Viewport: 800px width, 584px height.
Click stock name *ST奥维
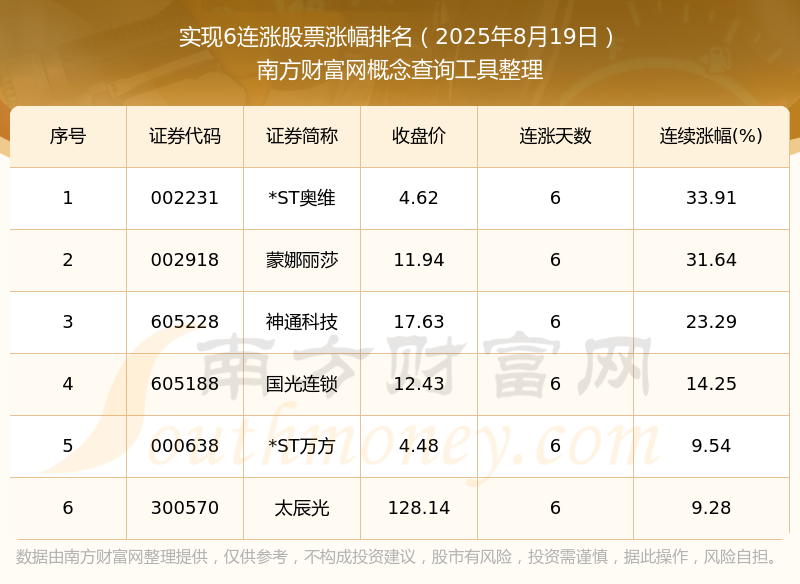tap(302, 198)
